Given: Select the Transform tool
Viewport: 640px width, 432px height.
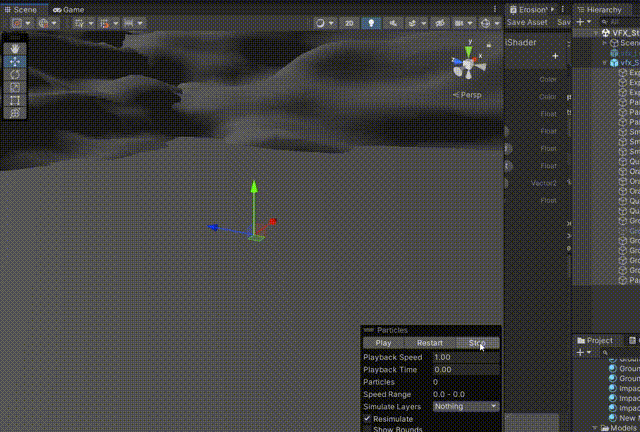Looking at the screenshot, I should coord(15,113).
